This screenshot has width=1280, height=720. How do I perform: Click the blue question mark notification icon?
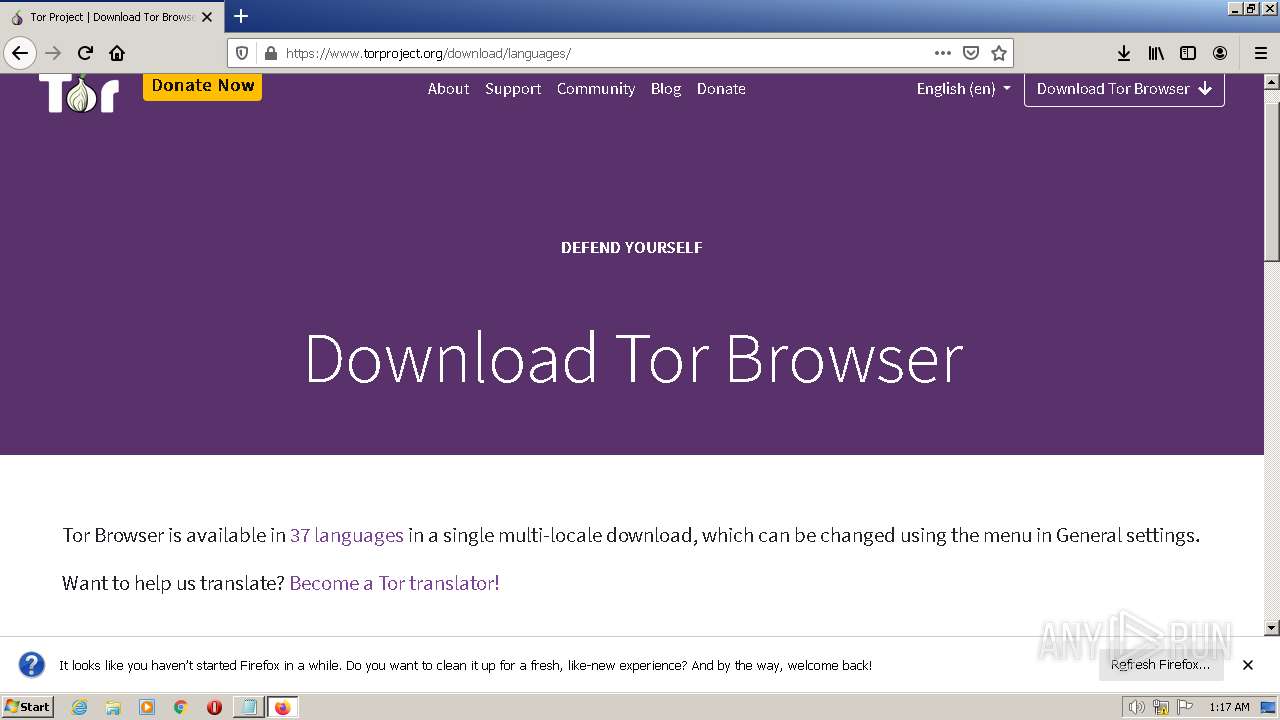[32, 665]
